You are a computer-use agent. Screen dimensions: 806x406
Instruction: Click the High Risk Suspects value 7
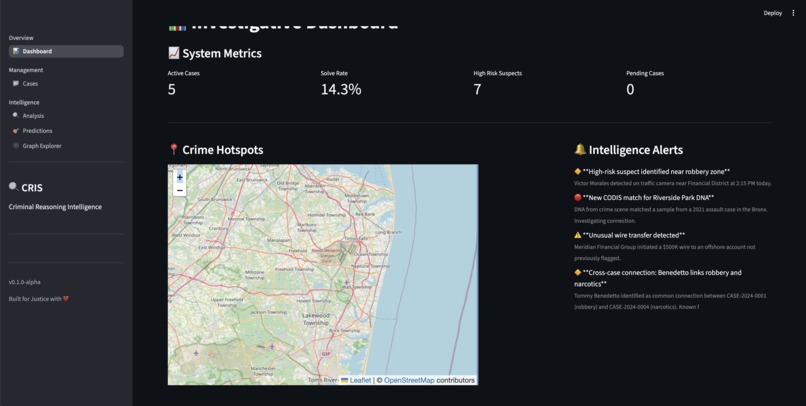click(478, 89)
